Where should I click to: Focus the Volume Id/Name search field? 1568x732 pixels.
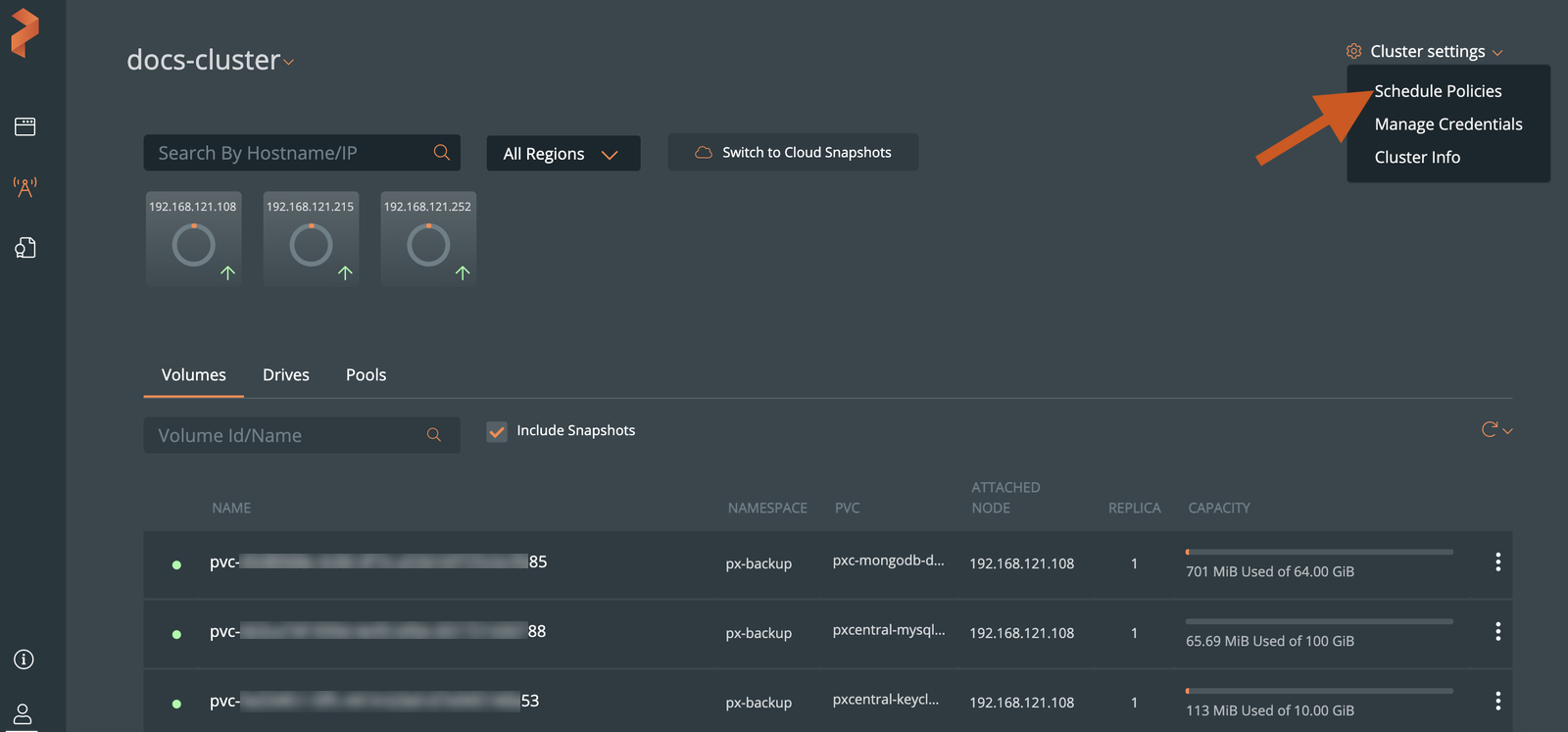pos(284,436)
